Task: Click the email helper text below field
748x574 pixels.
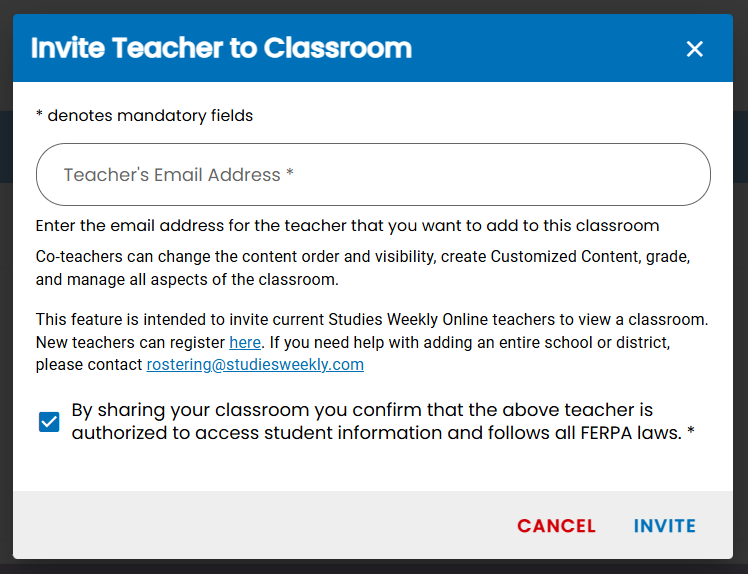Action: [347, 225]
